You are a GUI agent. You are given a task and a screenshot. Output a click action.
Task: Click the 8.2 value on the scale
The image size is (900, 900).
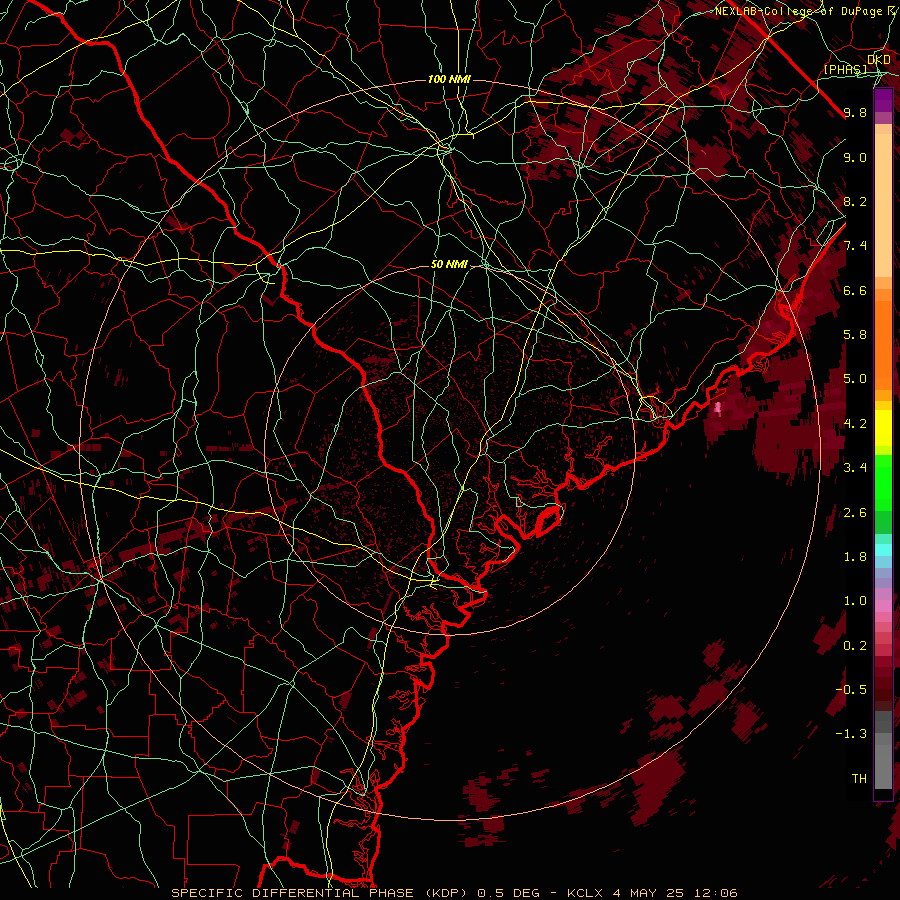855,201
